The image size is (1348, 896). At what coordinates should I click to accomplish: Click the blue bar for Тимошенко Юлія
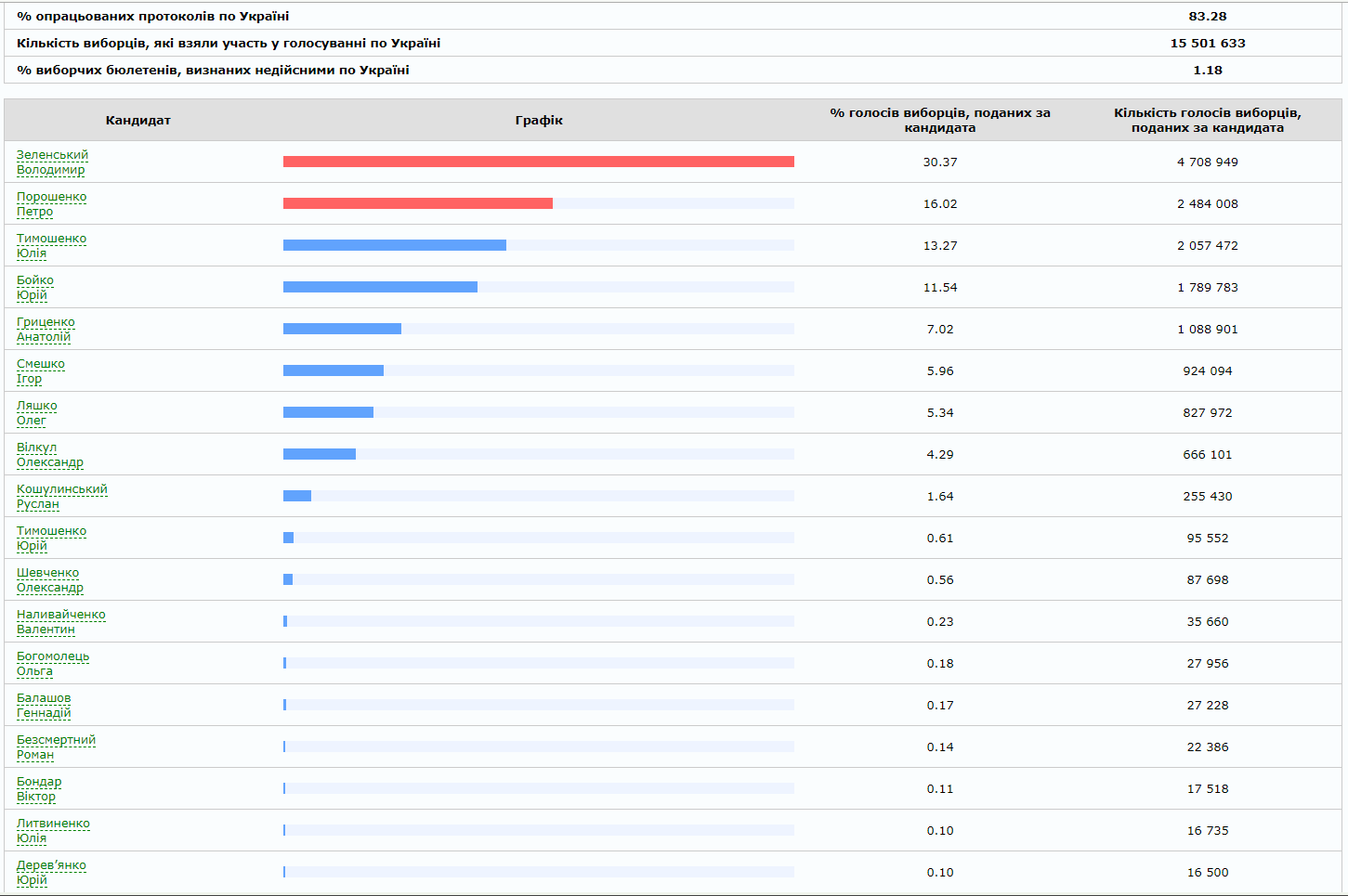(394, 245)
